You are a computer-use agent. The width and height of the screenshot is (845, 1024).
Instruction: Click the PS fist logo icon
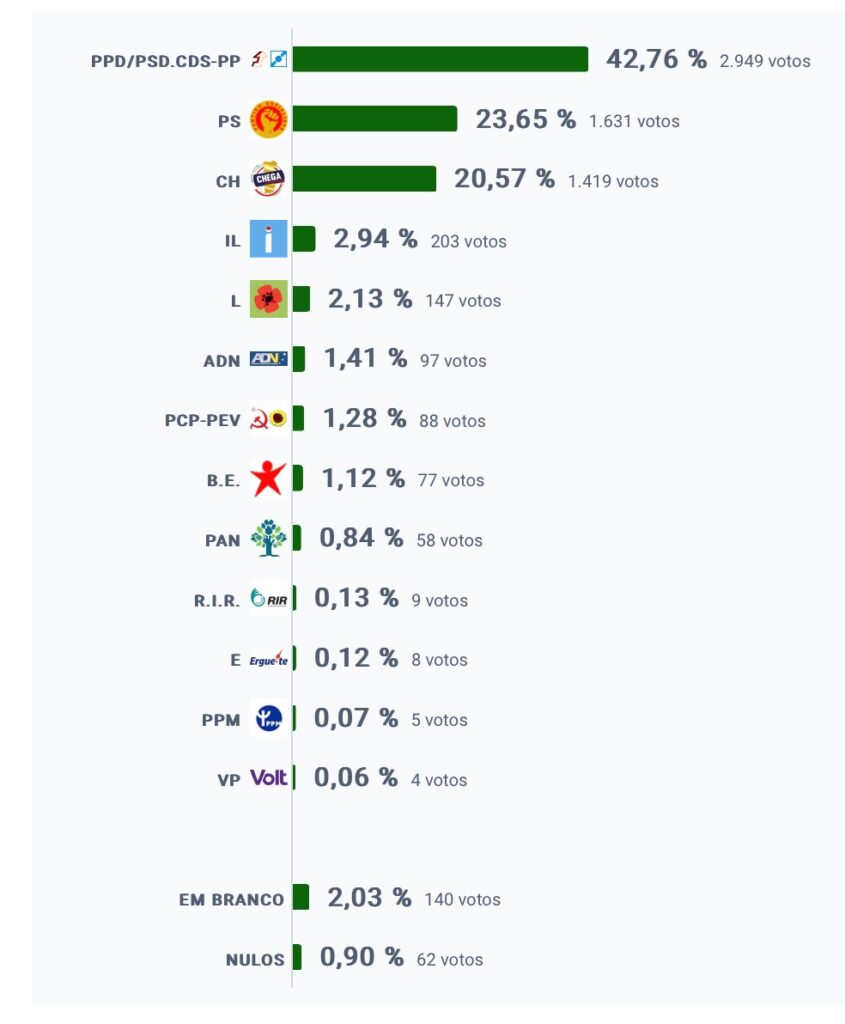pyautogui.click(x=268, y=120)
